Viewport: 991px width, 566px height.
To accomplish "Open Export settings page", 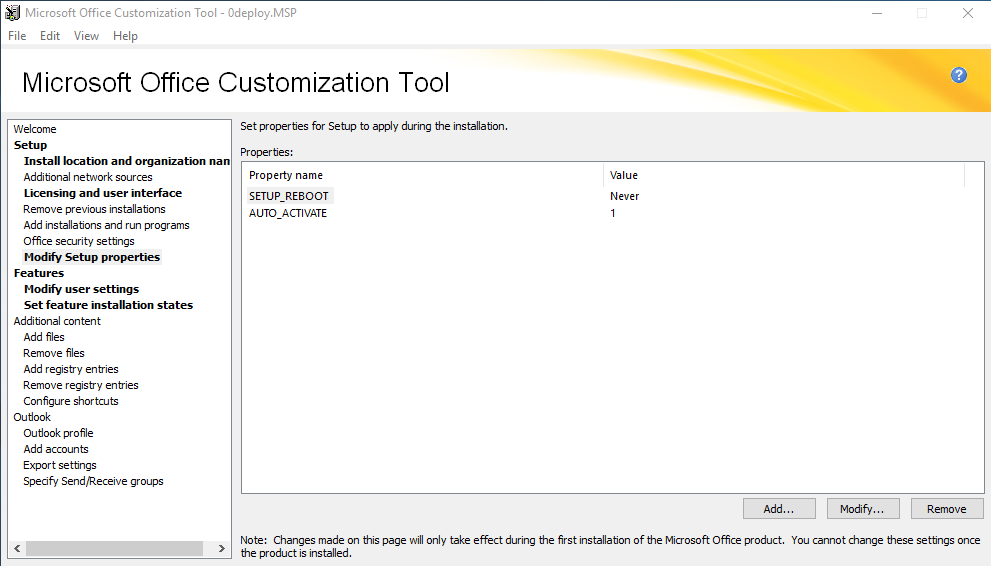I will pyautogui.click(x=60, y=465).
